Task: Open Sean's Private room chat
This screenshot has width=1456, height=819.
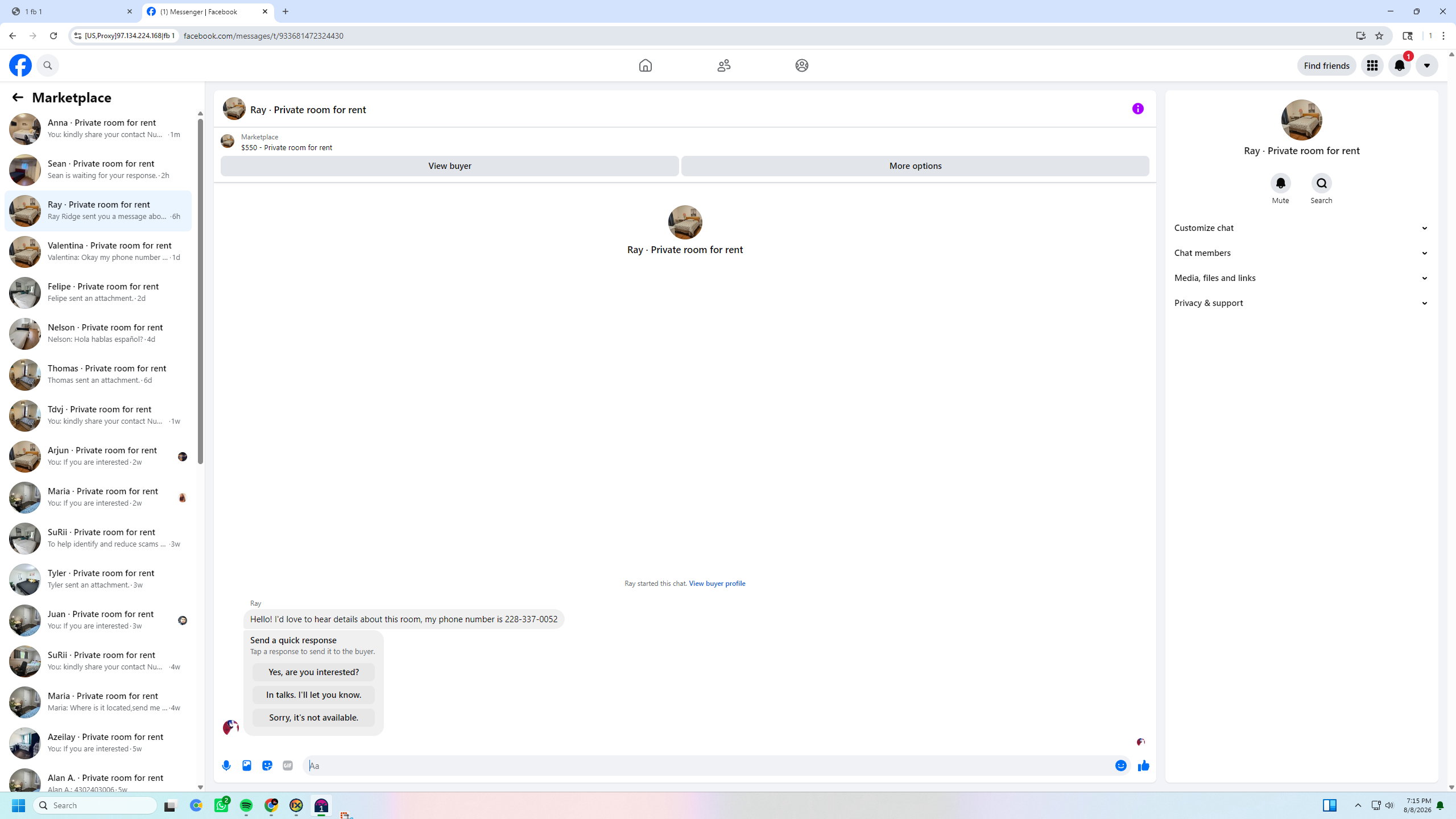Action: click(x=98, y=169)
